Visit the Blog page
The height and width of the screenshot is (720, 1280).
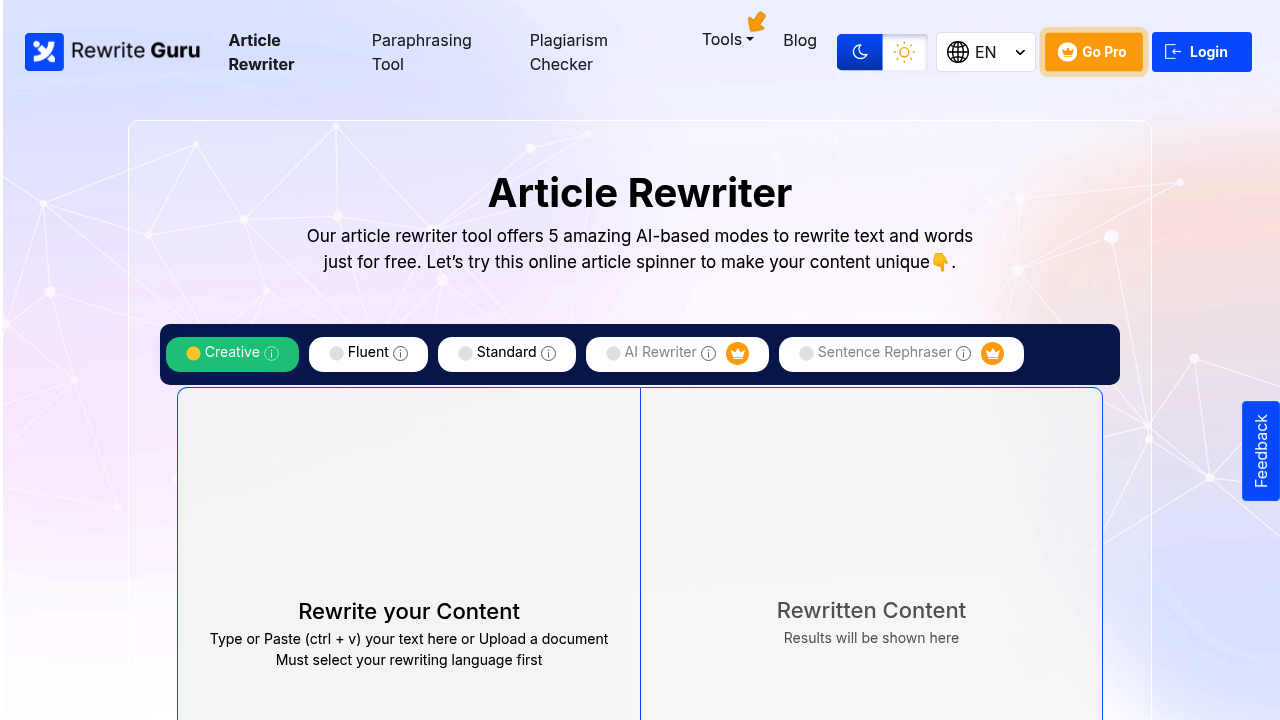(800, 41)
